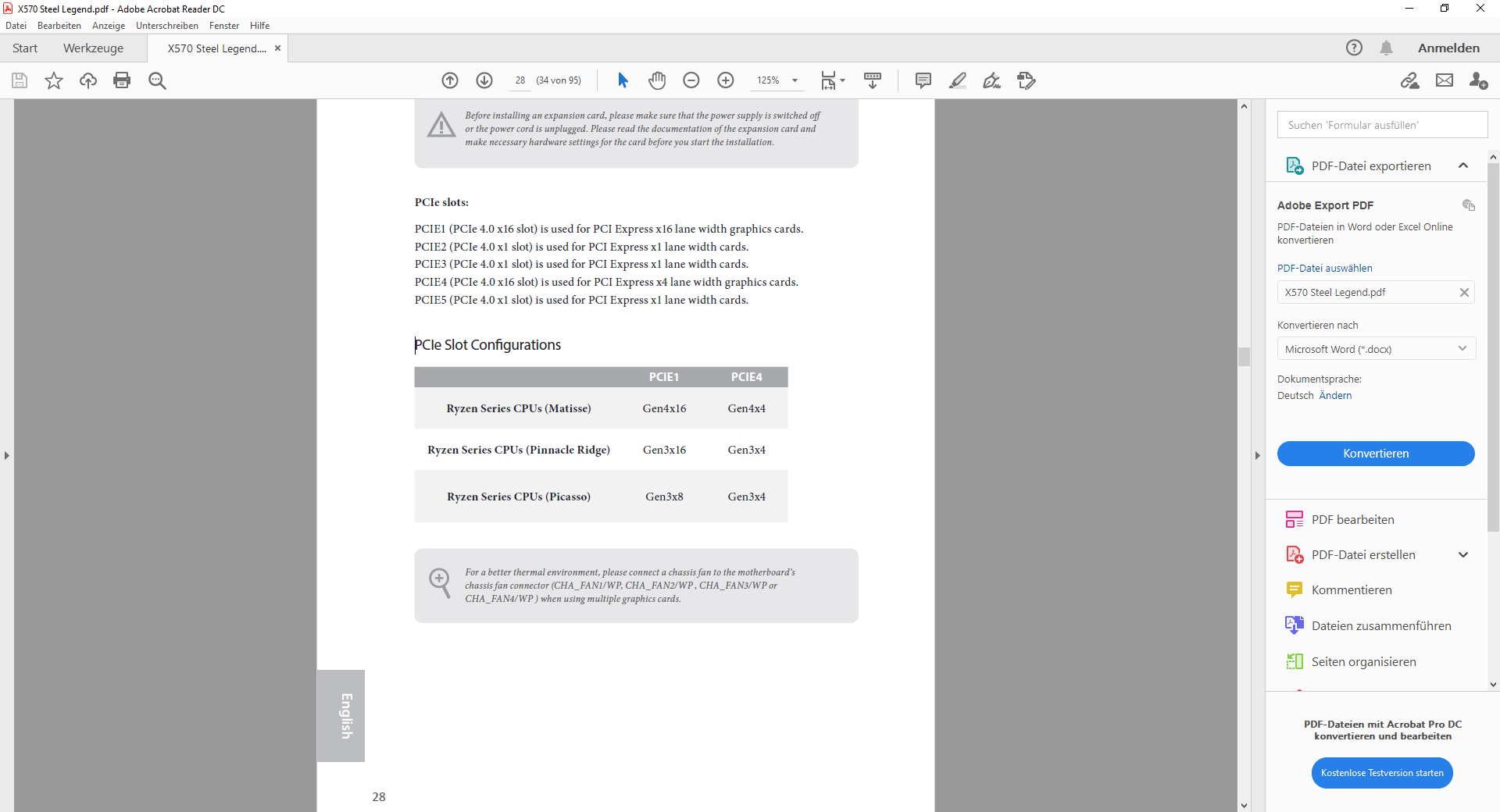The height and width of the screenshot is (812, 1500).
Task: Switch to the Werkzeuge tab
Action: [93, 48]
